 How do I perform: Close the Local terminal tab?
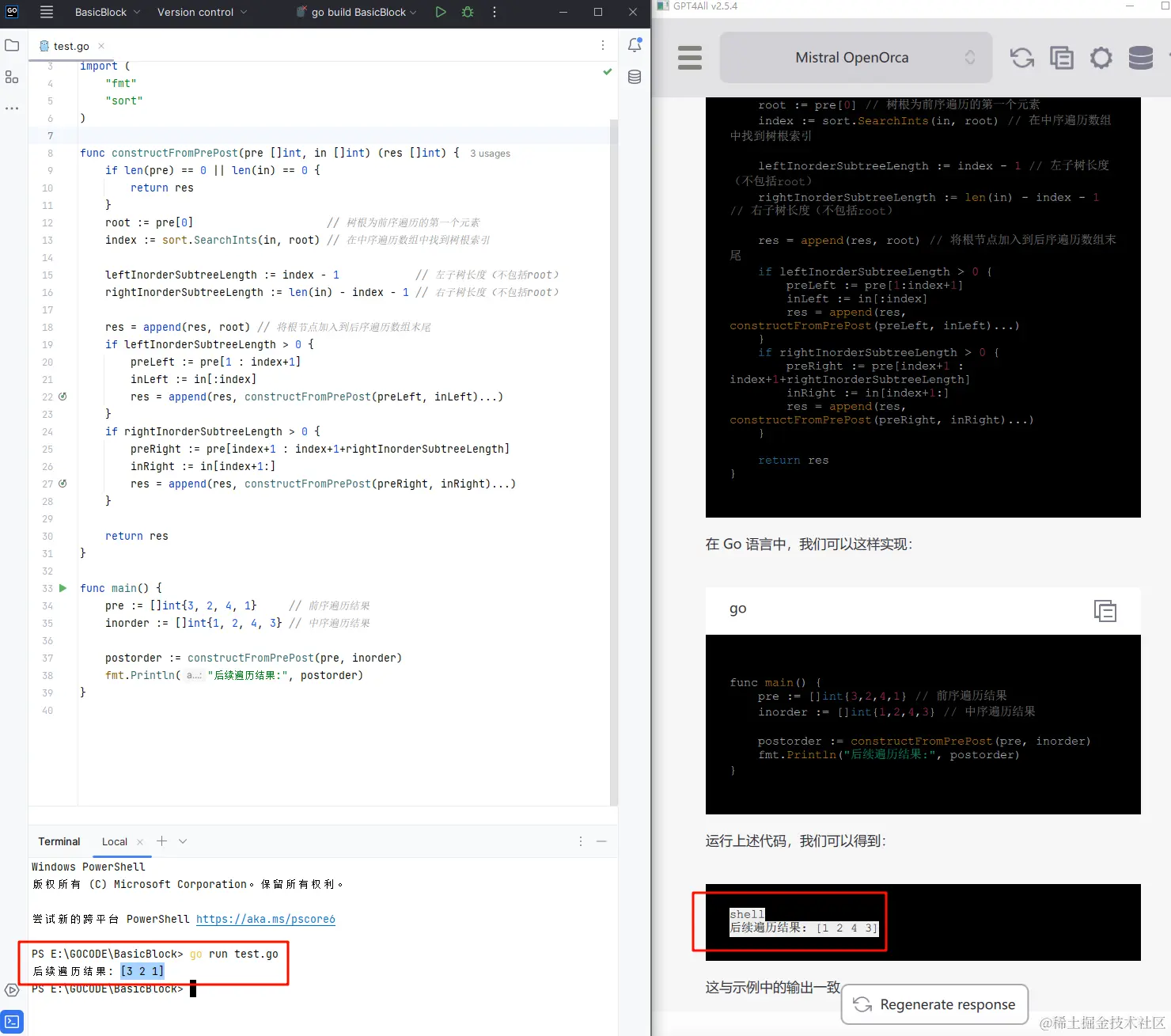pos(140,841)
